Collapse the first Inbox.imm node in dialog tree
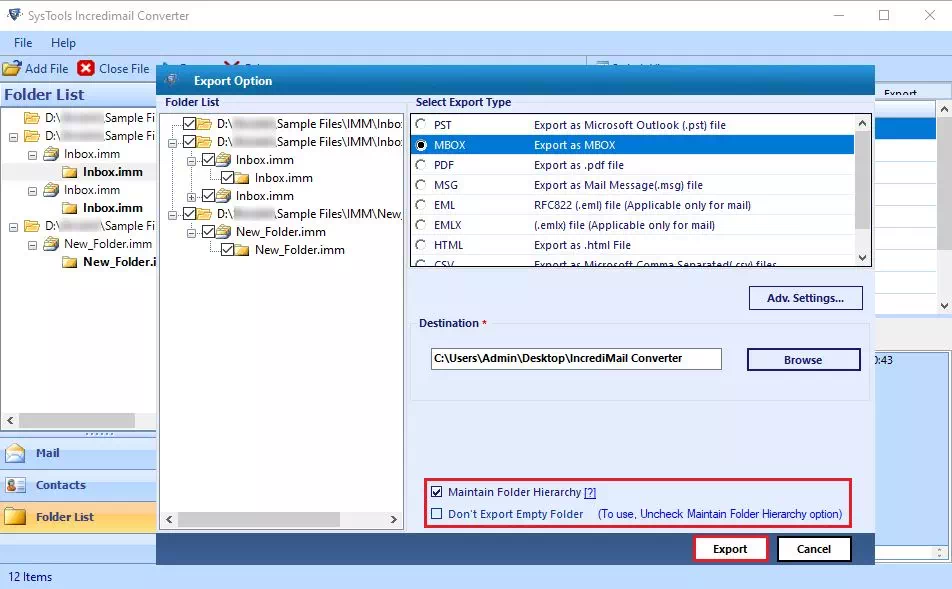 pyautogui.click(x=191, y=161)
